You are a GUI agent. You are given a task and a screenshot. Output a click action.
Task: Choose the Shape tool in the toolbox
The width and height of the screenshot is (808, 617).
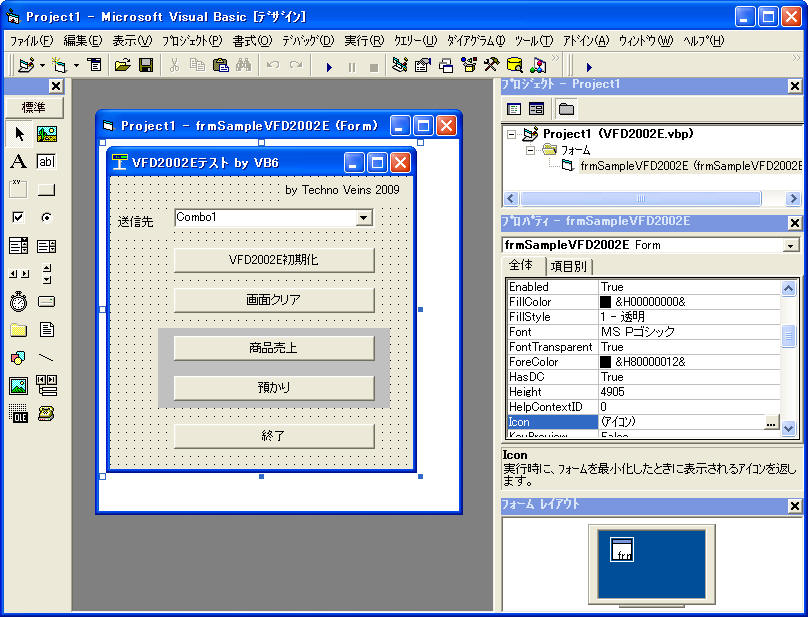19,358
